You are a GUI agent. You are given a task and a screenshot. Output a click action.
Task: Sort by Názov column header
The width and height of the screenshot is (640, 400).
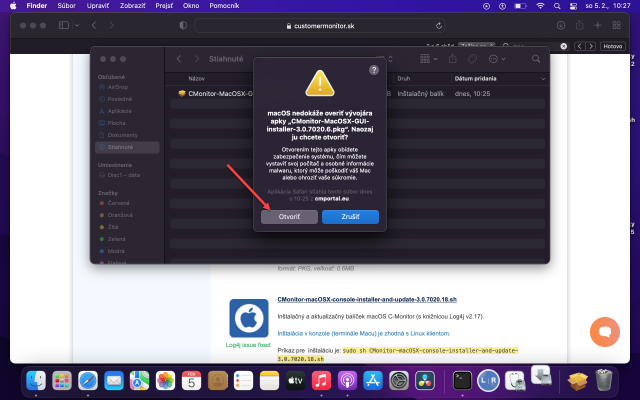[x=196, y=78]
